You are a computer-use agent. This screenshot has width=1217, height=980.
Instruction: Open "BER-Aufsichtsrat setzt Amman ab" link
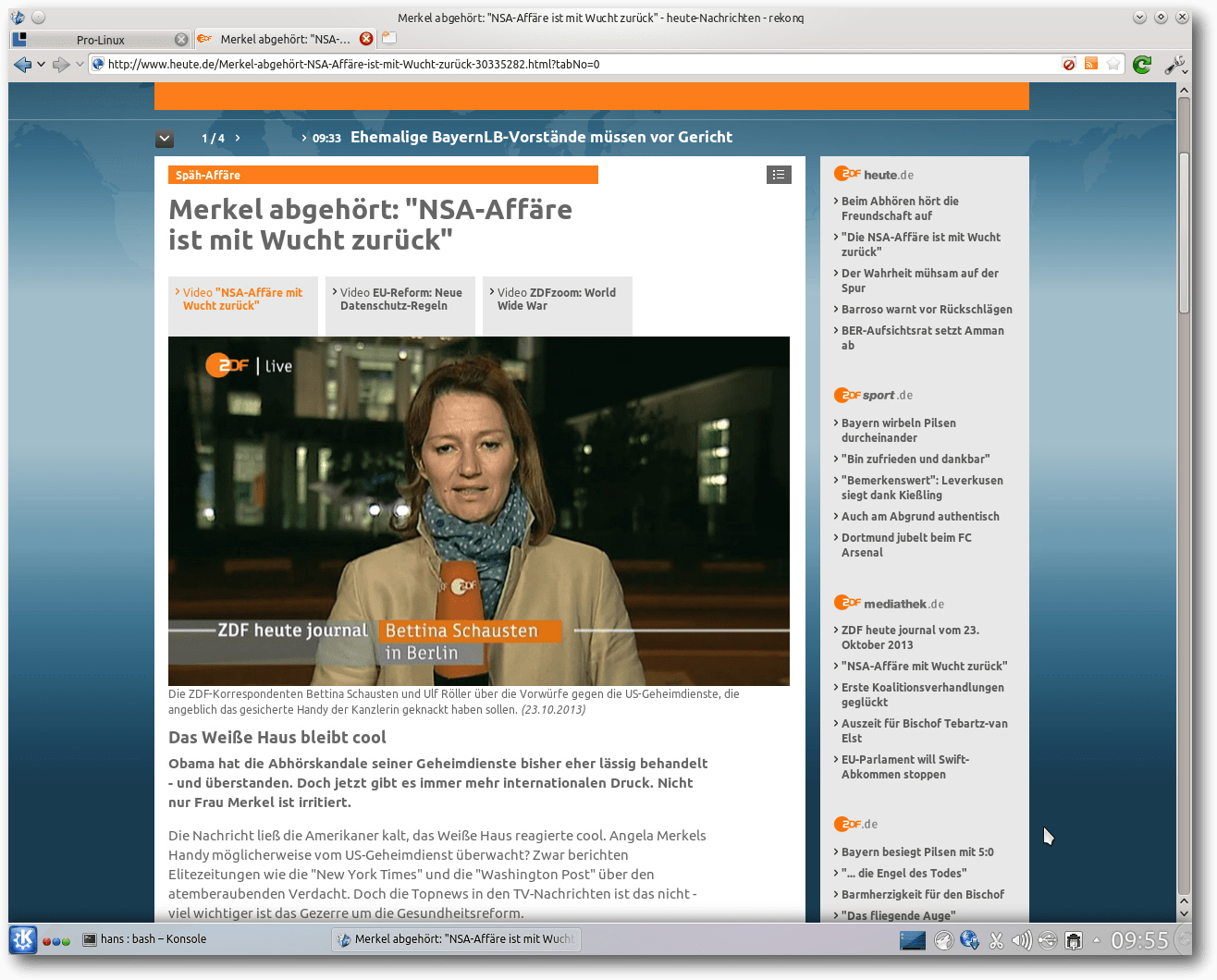pyautogui.click(x=922, y=337)
